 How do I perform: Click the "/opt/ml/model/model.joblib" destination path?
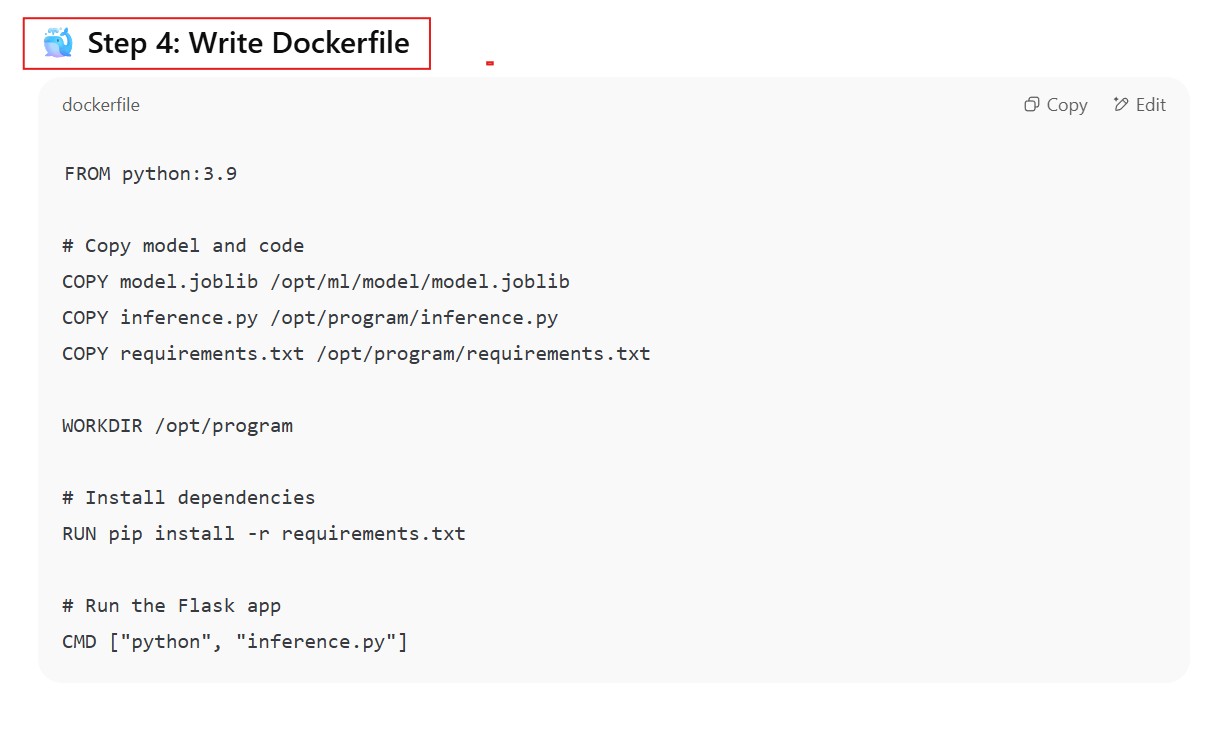point(419,282)
